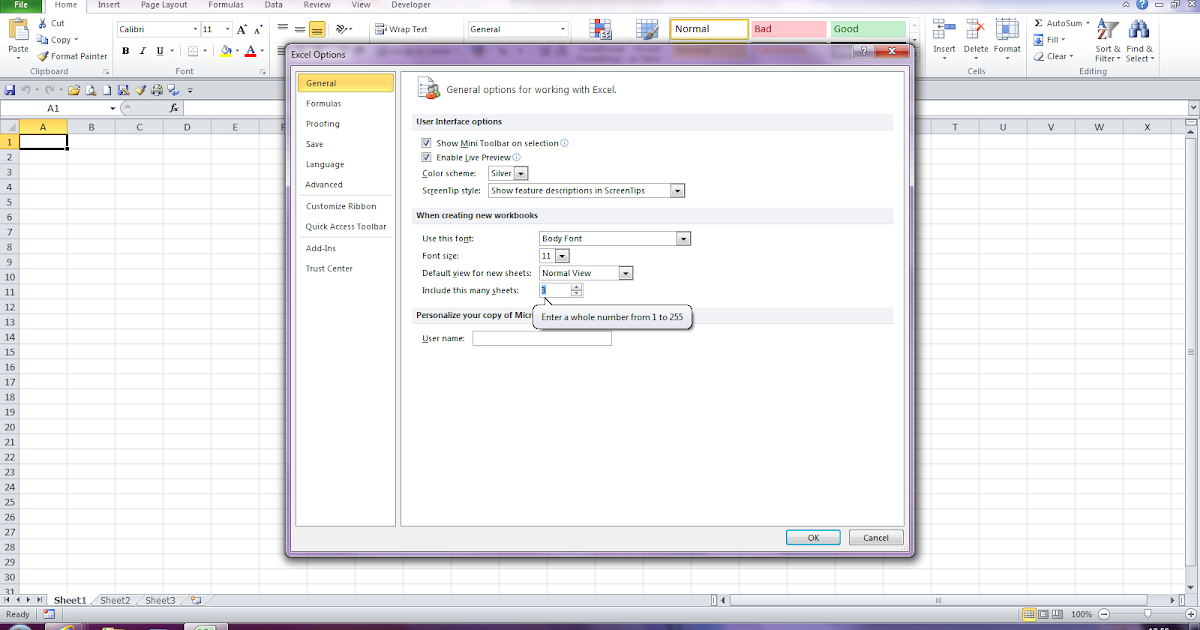
Task: Select the Sheet2 tab
Action: pos(114,600)
